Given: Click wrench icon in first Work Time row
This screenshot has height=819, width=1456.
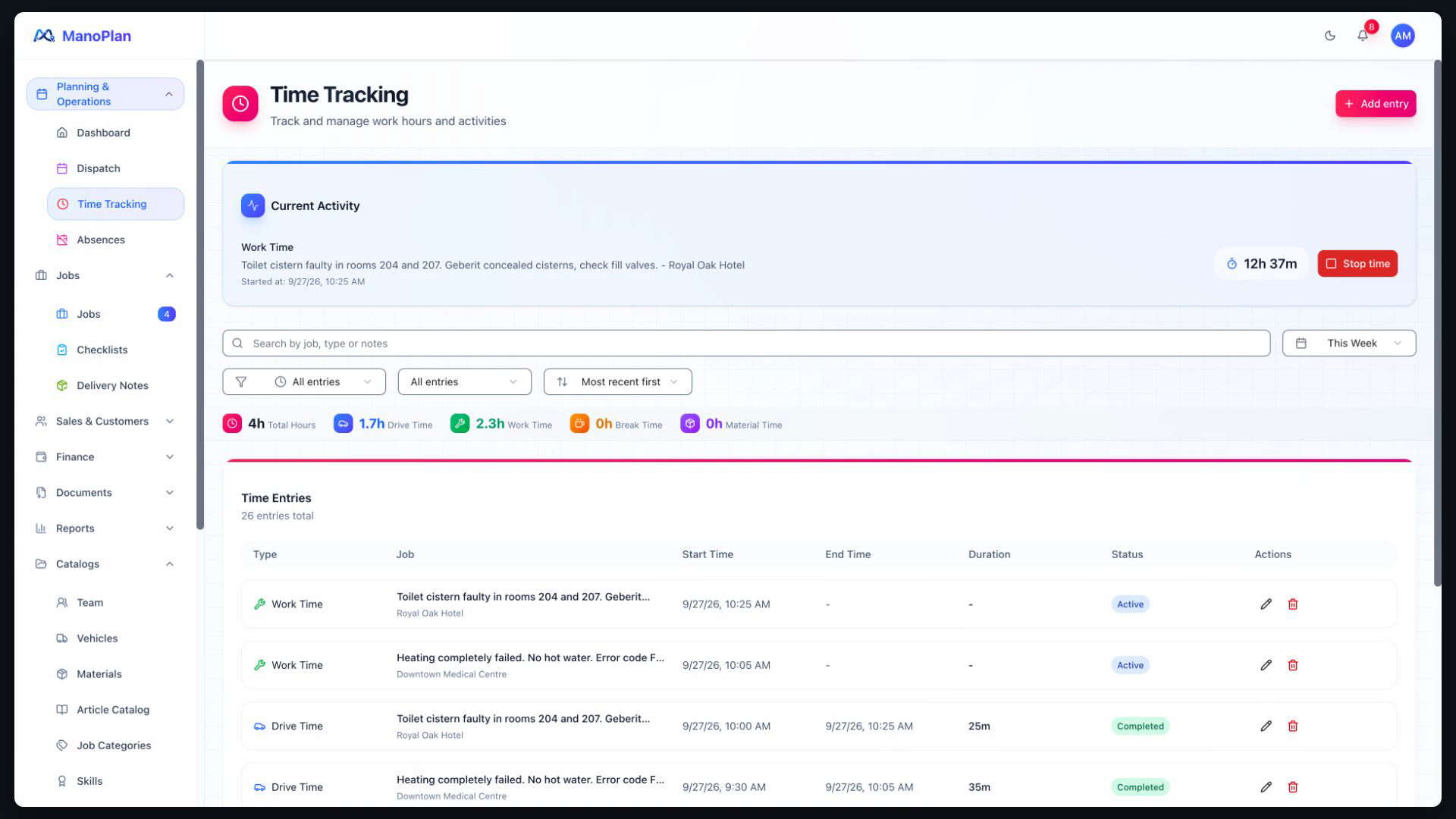Looking at the screenshot, I should (259, 604).
